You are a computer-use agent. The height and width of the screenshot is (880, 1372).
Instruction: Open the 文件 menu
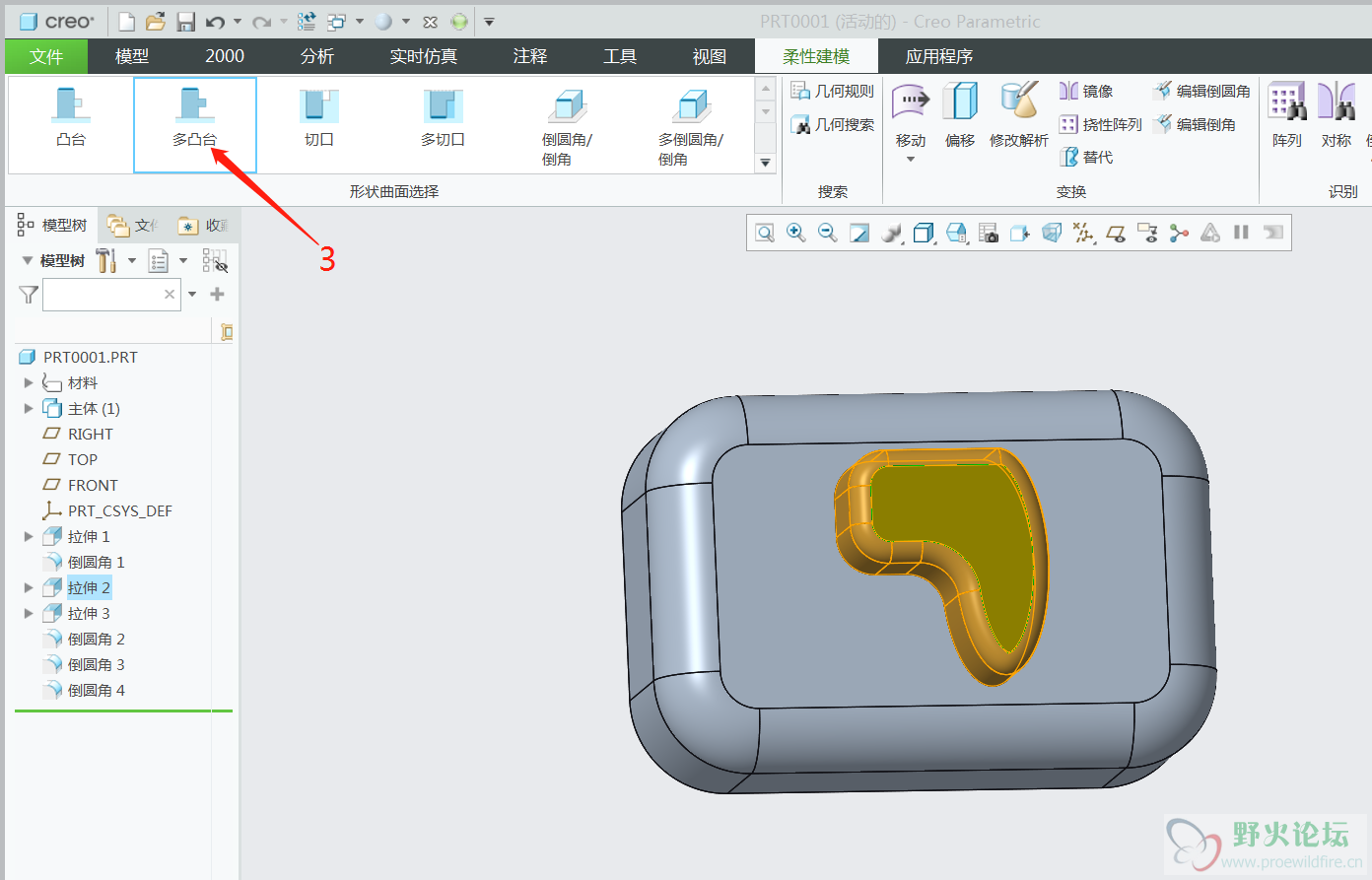click(46, 56)
